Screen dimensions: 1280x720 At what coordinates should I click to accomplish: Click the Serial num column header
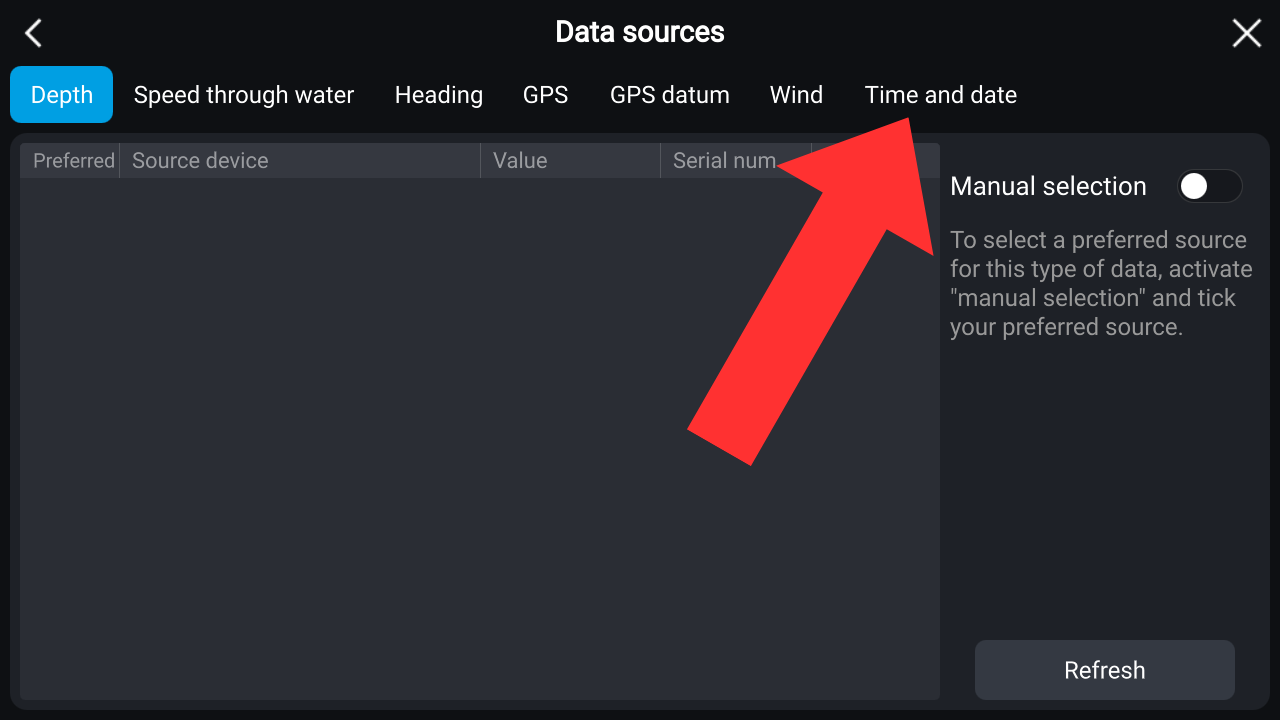[724, 161]
